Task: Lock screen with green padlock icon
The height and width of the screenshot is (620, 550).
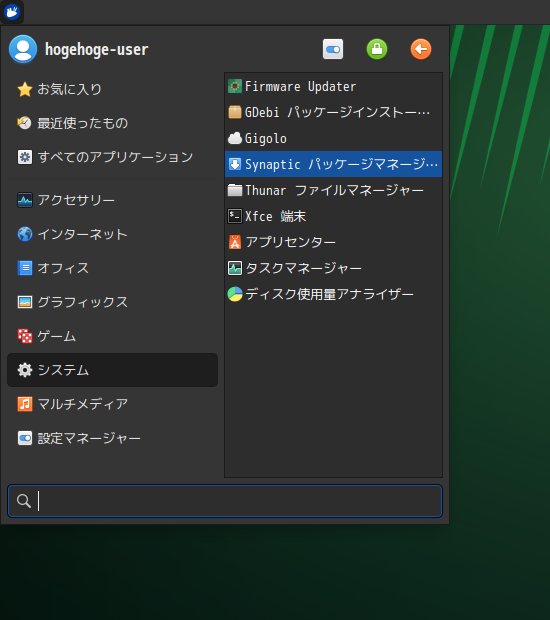Action: pos(377,49)
